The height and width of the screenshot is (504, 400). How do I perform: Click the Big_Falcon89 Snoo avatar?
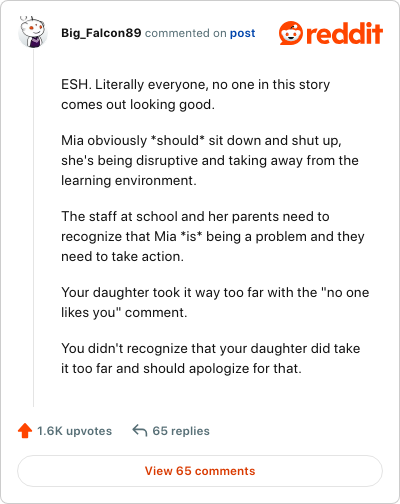coord(33,32)
